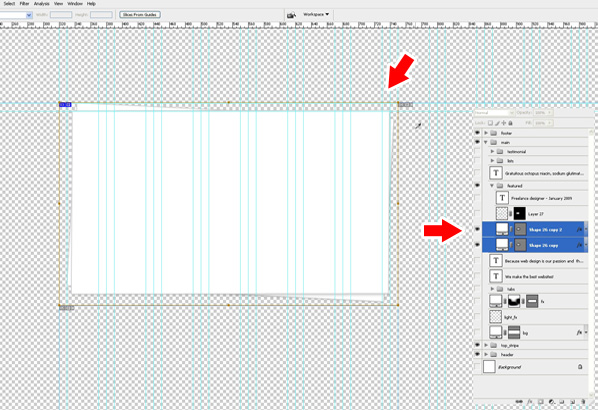Click Layer 27 black mask thumbnail

[519, 214]
